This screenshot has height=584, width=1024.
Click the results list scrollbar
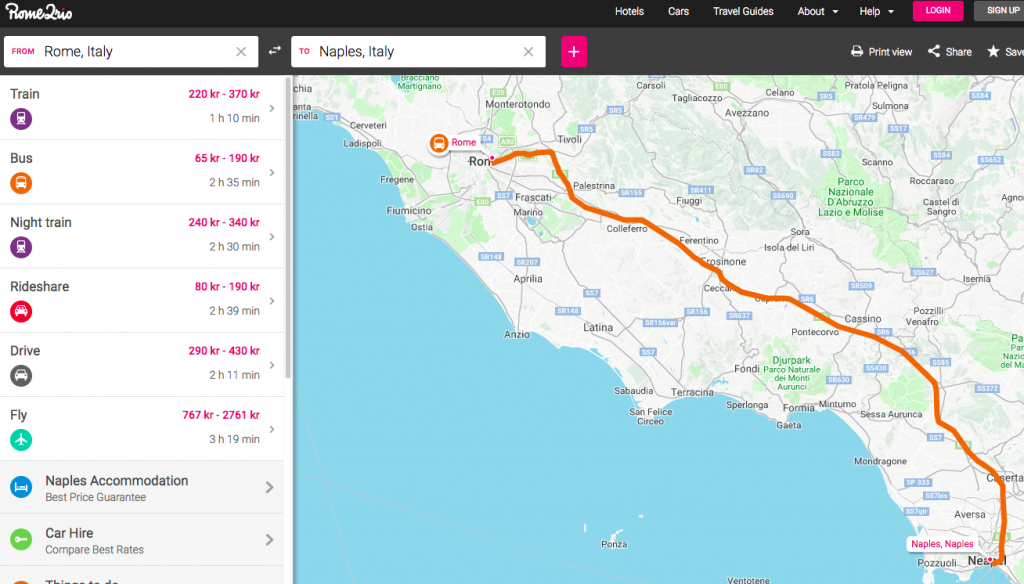click(288, 229)
